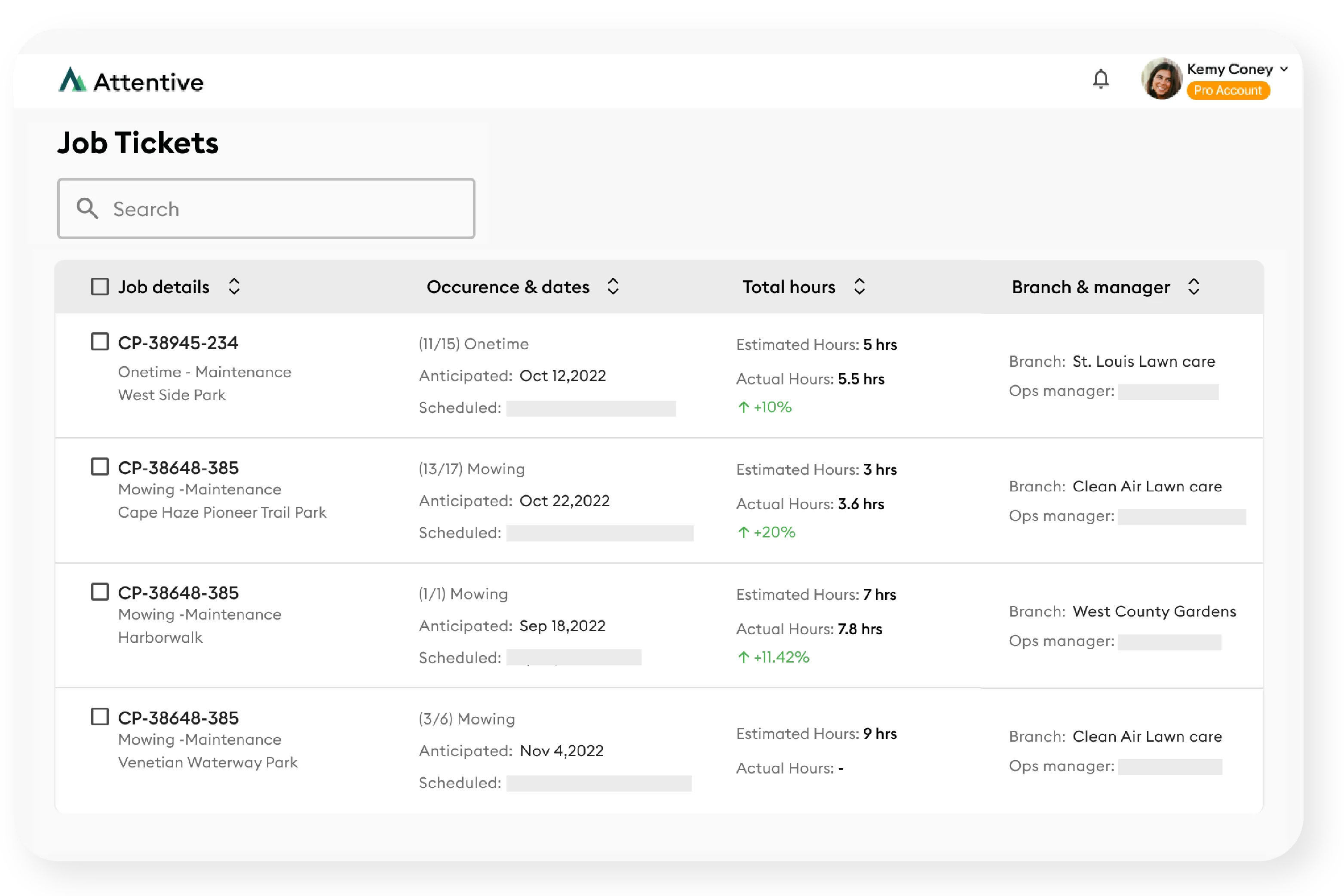Image resolution: width=1344 pixels, height=896 pixels.
Task: Click the search magnifier icon
Action: (x=87, y=209)
